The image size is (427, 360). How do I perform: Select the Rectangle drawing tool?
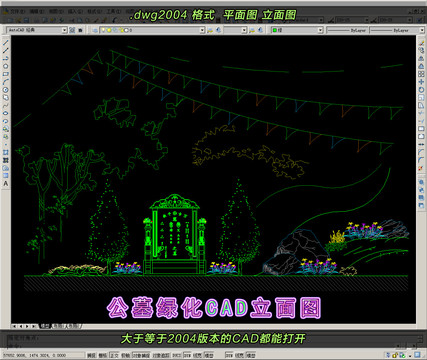point(6,74)
